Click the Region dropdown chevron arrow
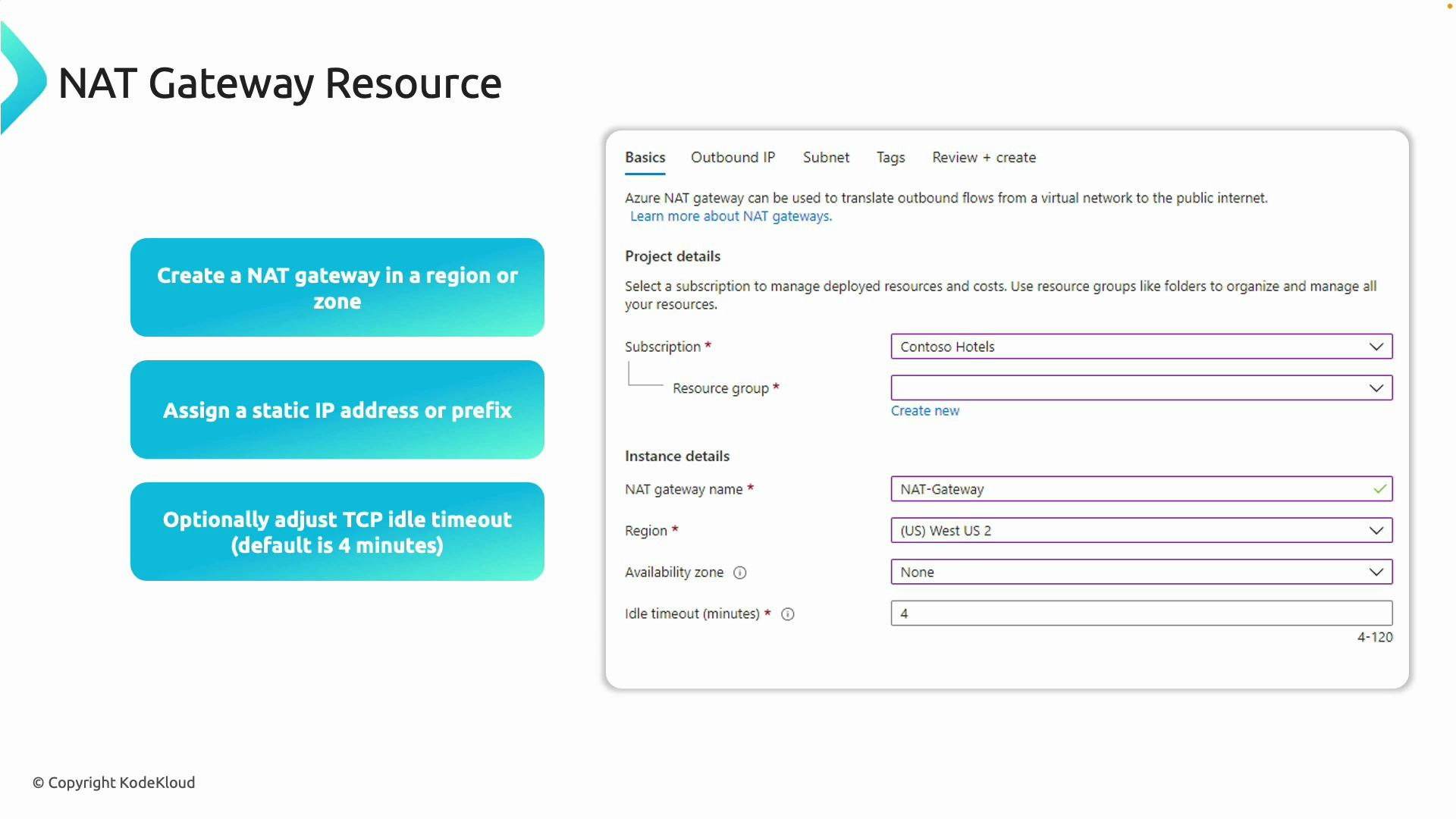The width and height of the screenshot is (1456, 819). coord(1376,530)
